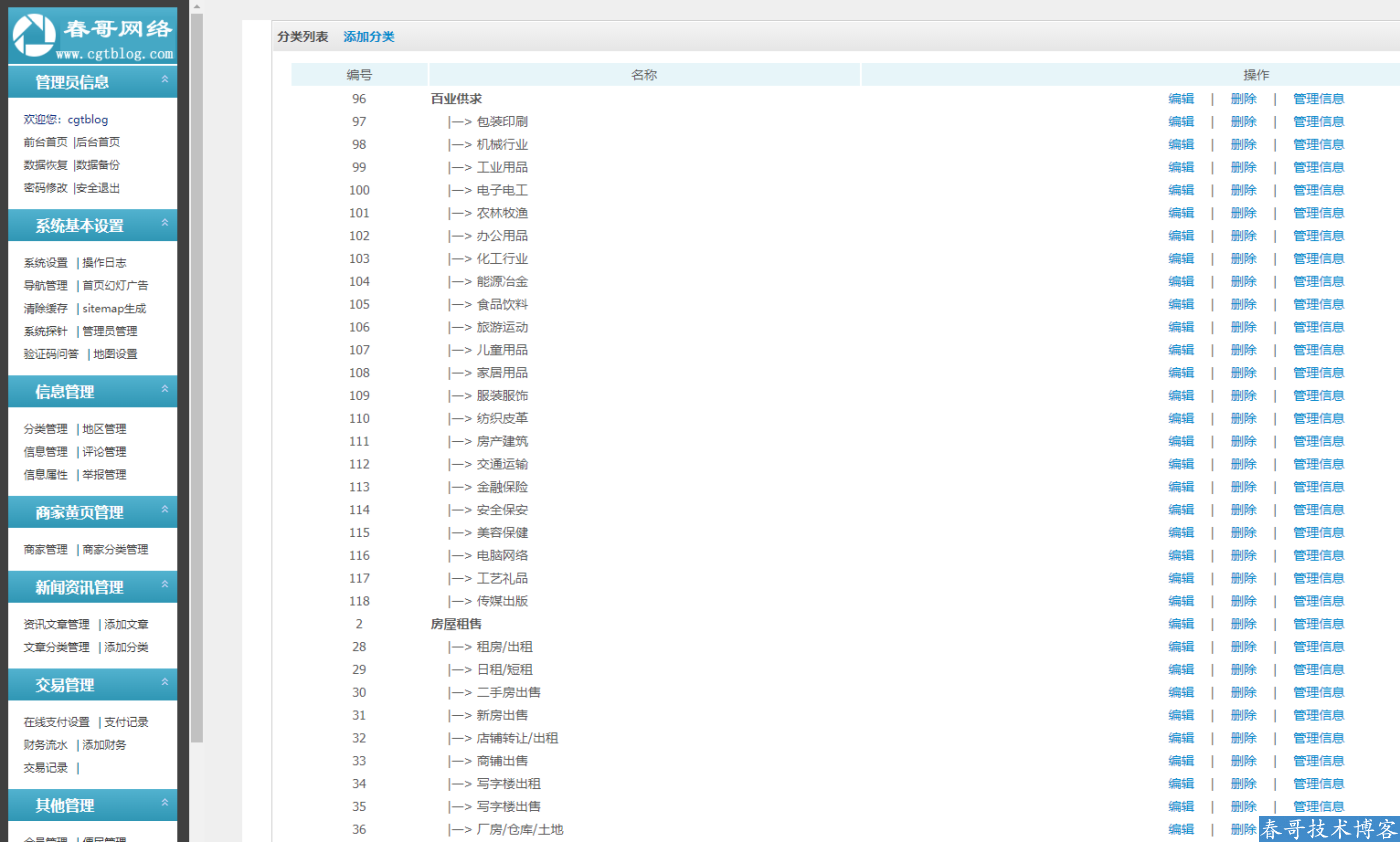Click 安全退出 to log out
Viewport: 1400px width, 842px height.
[98, 188]
